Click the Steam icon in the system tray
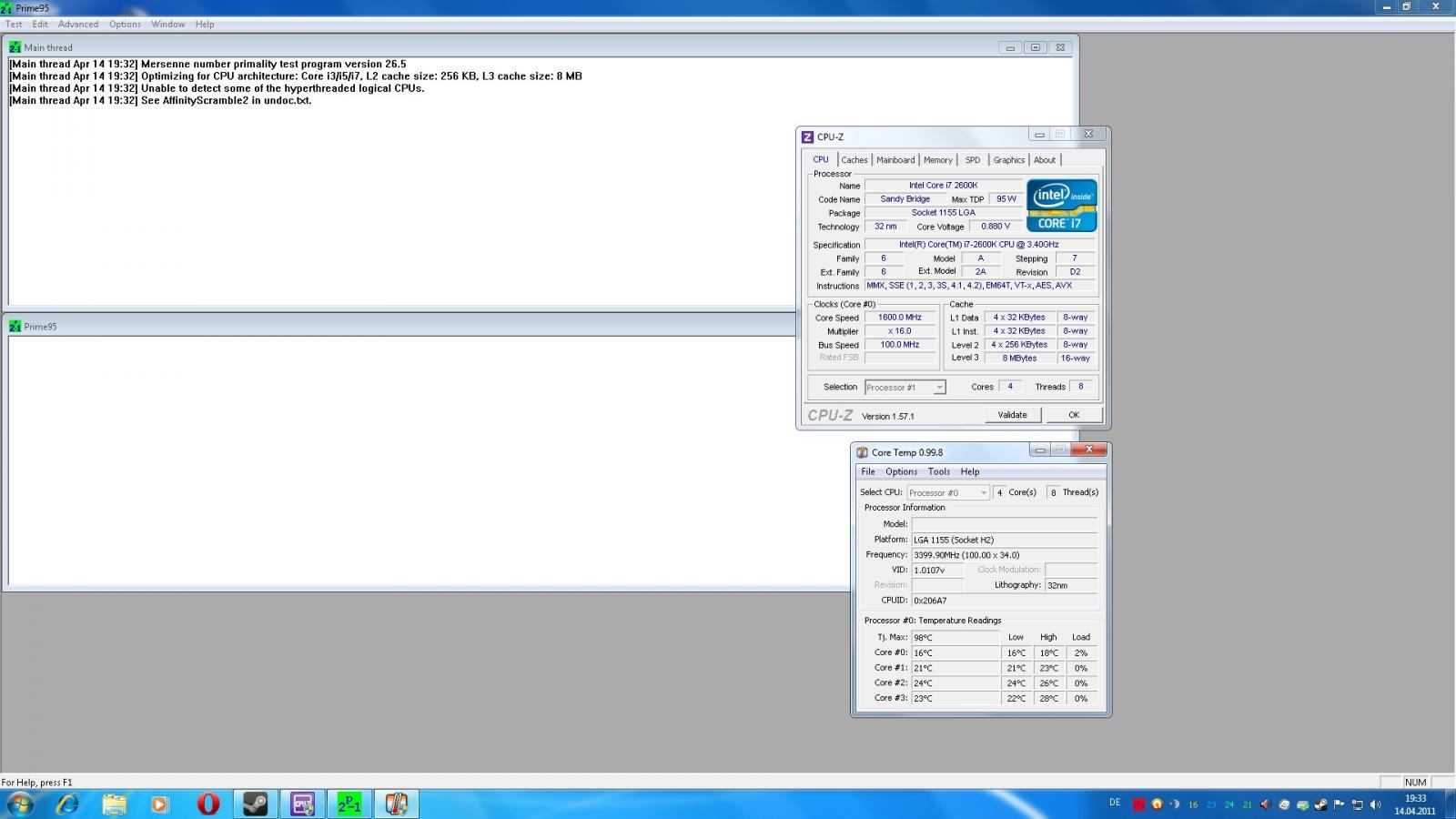 (1320, 804)
